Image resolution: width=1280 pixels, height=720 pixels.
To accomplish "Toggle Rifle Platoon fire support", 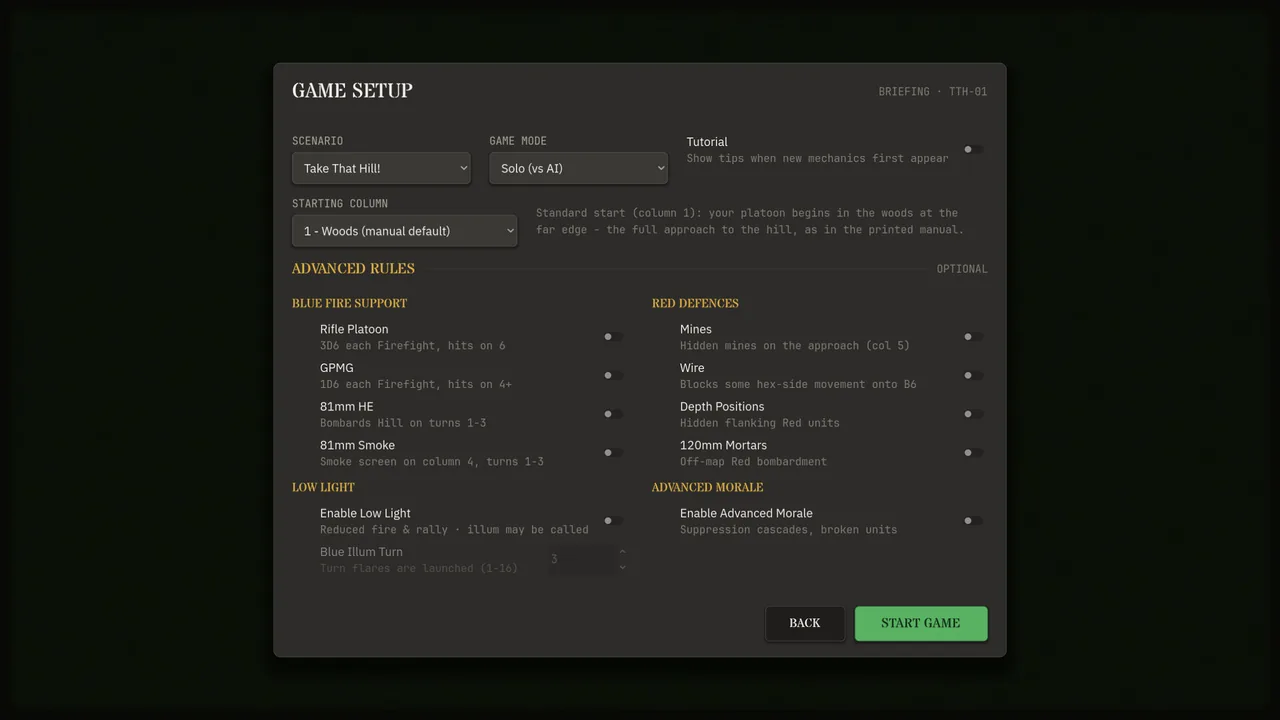I will click(x=613, y=337).
